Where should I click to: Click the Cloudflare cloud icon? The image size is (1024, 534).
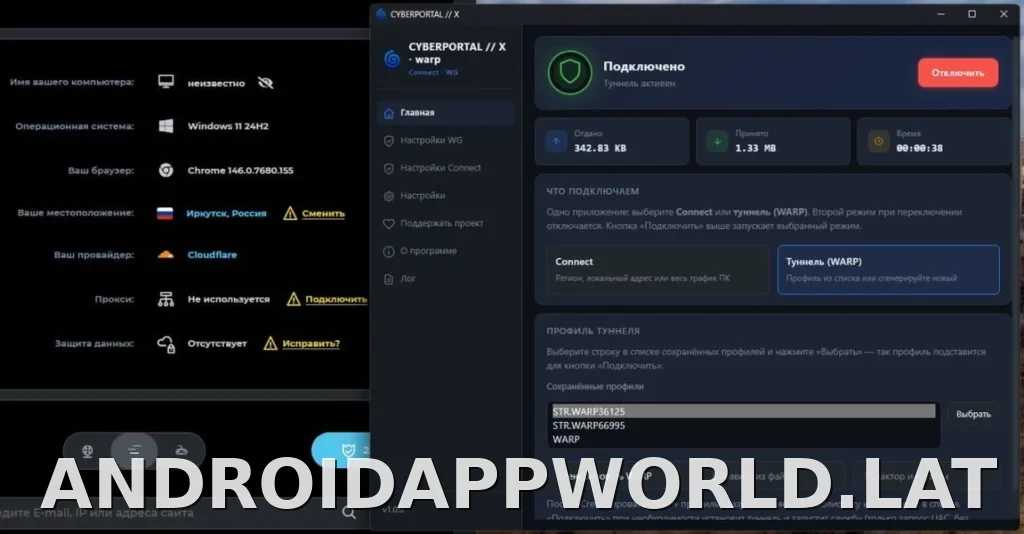click(x=166, y=255)
